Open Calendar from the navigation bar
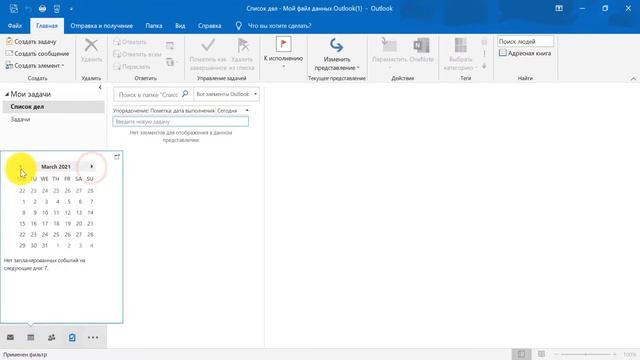 point(31,337)
